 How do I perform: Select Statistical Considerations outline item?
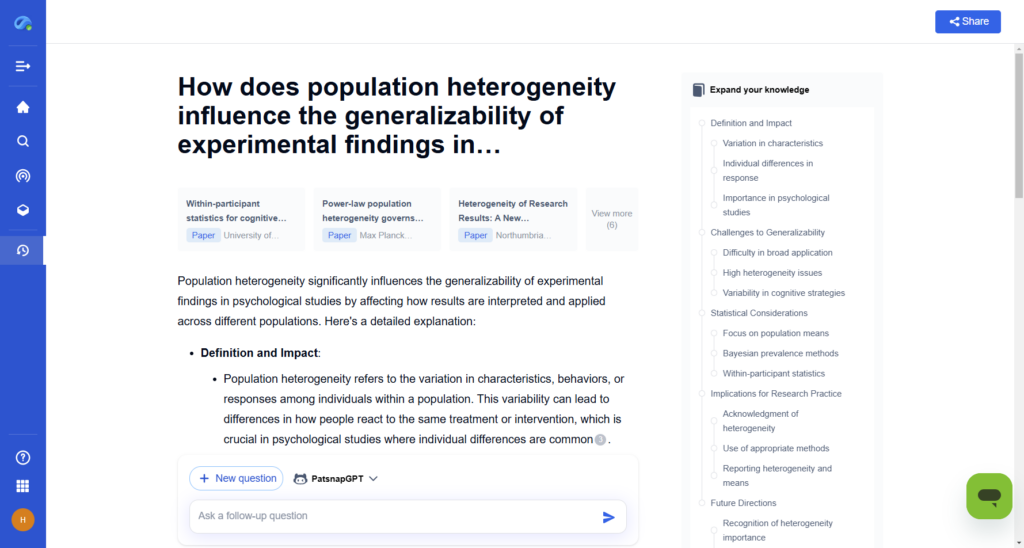tap(759, 313)
